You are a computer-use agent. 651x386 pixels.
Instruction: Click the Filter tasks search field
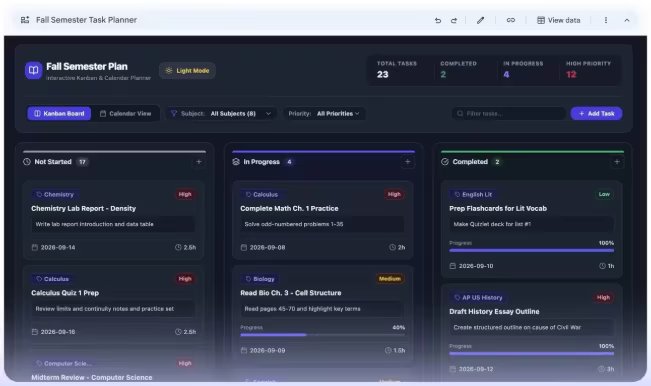pyautogui.click(x=509, y=113)
